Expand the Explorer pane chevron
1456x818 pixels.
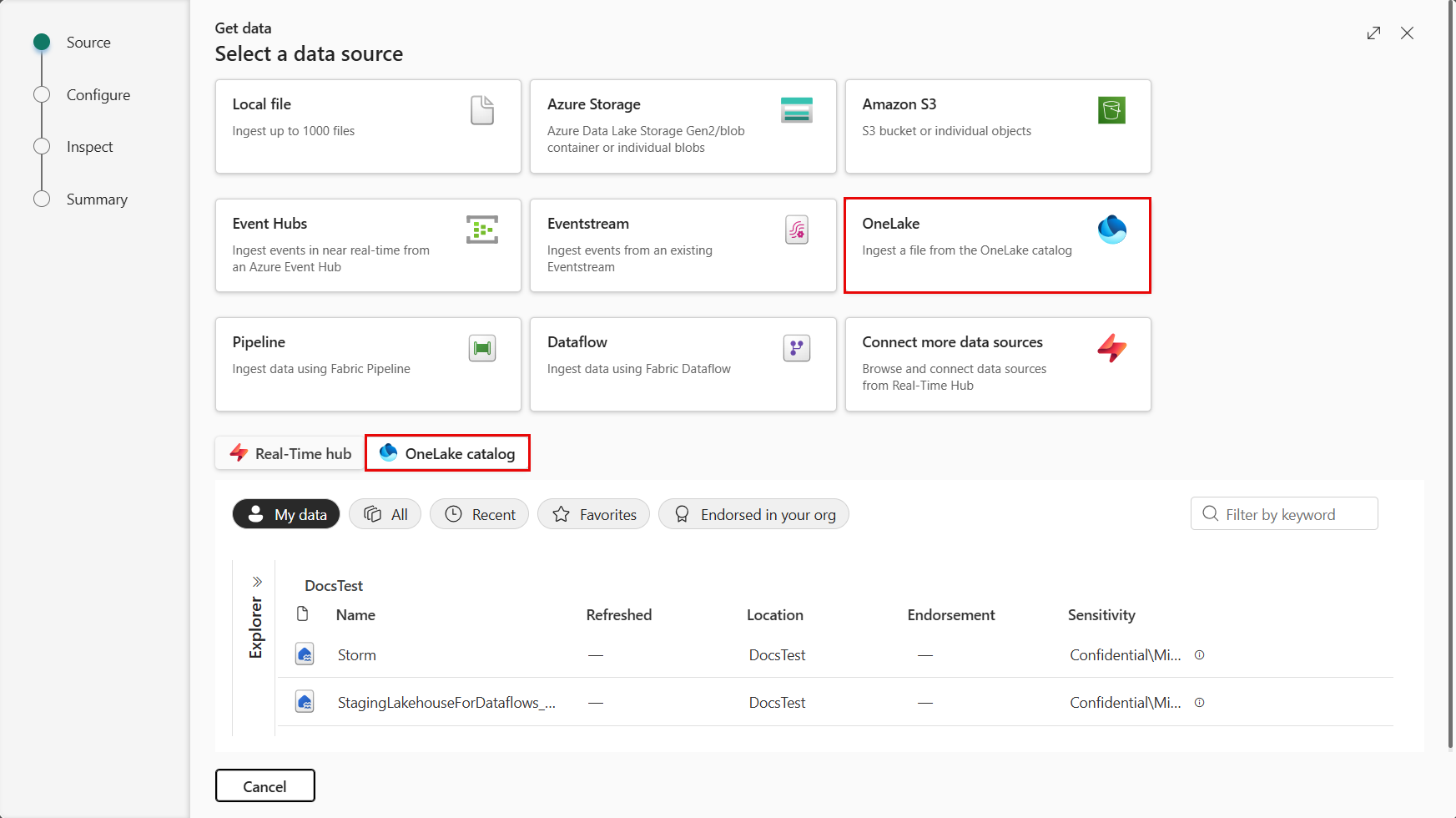[257, 582]
